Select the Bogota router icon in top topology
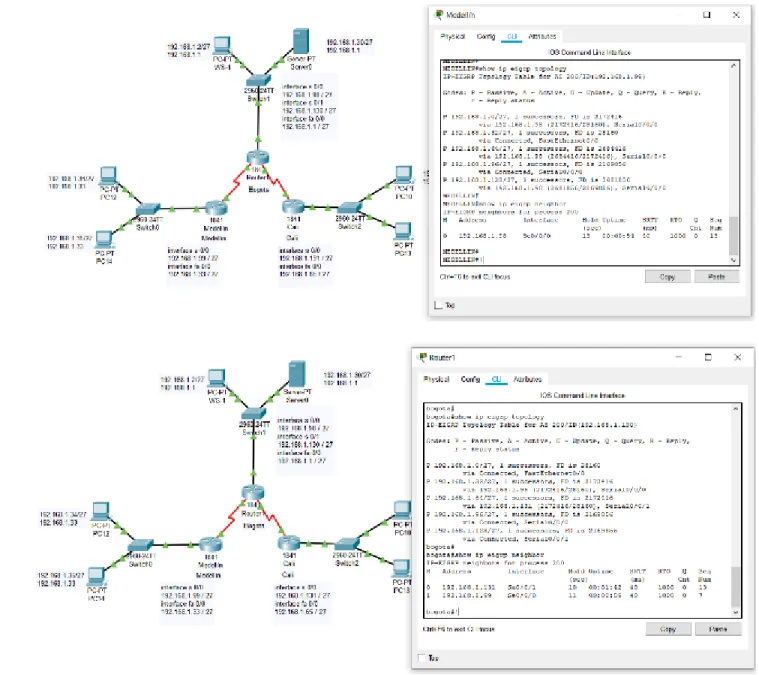The image size is (759, 675). pos(258,157)
